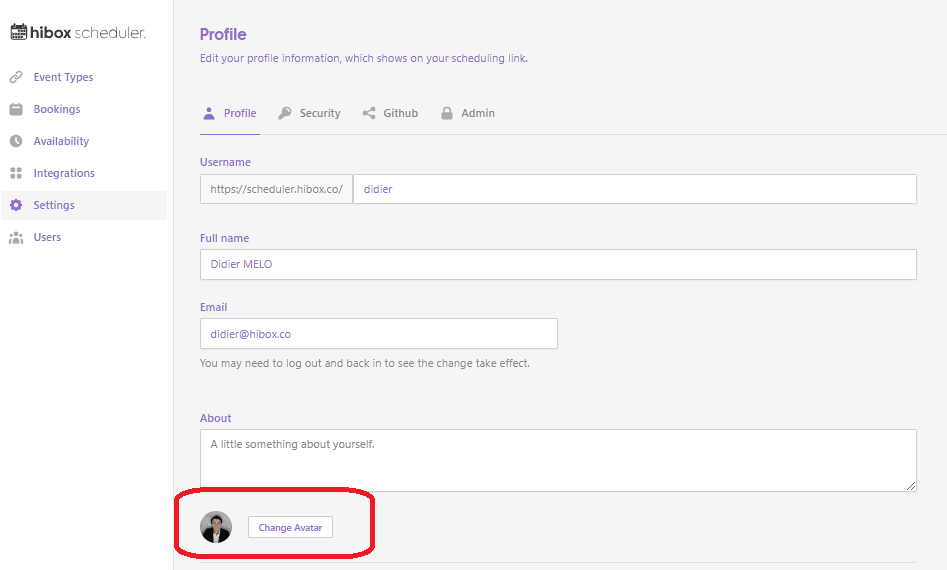Click the Github share icon
This screenshot has height=570, width=947.
click(x=369, y=114)
